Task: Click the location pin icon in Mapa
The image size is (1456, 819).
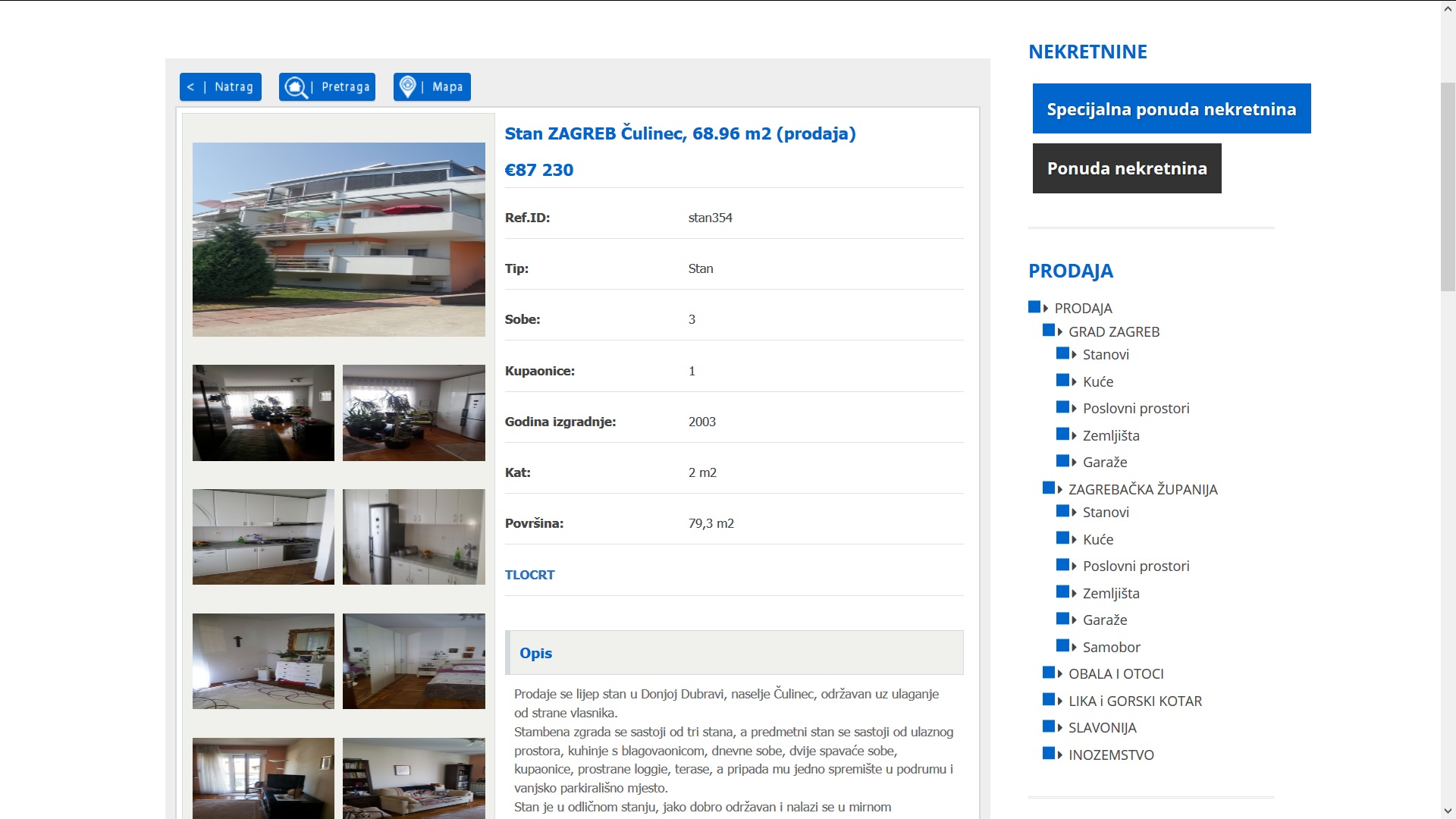Action: [407, 86]
